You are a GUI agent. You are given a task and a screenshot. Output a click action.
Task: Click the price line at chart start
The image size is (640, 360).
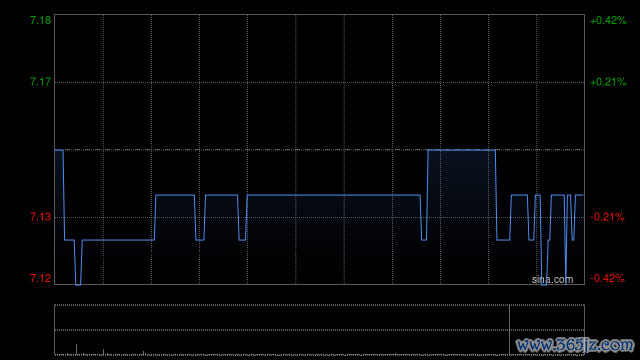(x=57, y=150)
